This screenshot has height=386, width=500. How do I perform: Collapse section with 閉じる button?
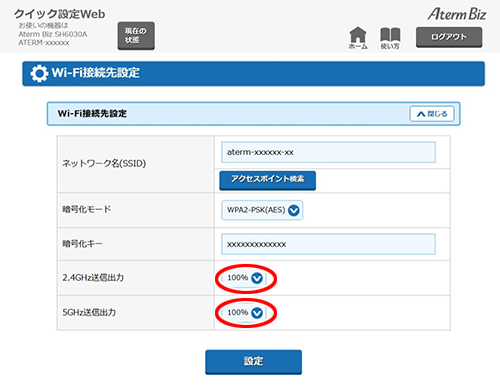[432, 114]
